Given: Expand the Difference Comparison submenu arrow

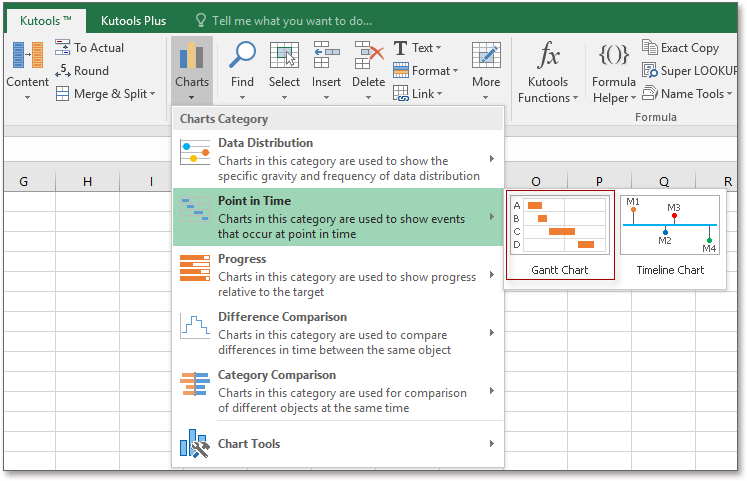Looking at the screenshot, I should (492, 332).
